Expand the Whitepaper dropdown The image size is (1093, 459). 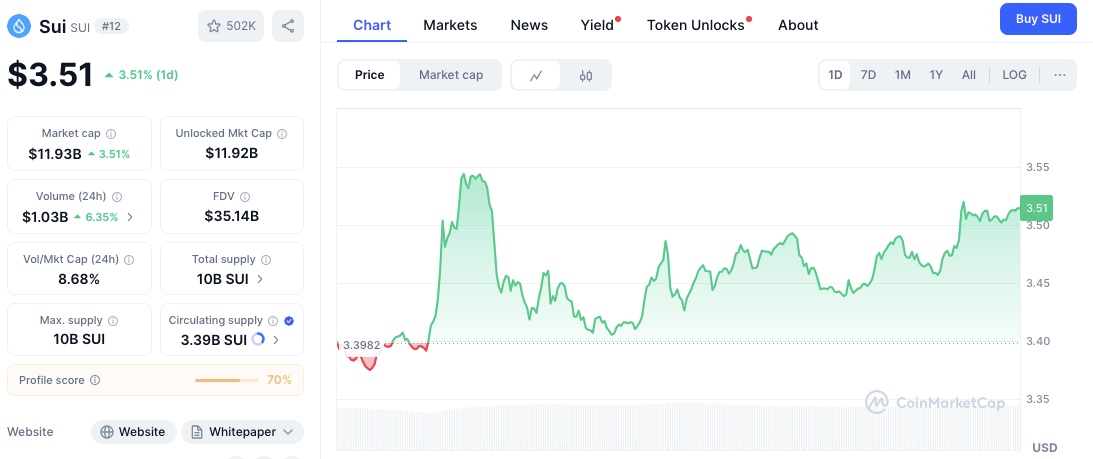[x=242, y=432]
